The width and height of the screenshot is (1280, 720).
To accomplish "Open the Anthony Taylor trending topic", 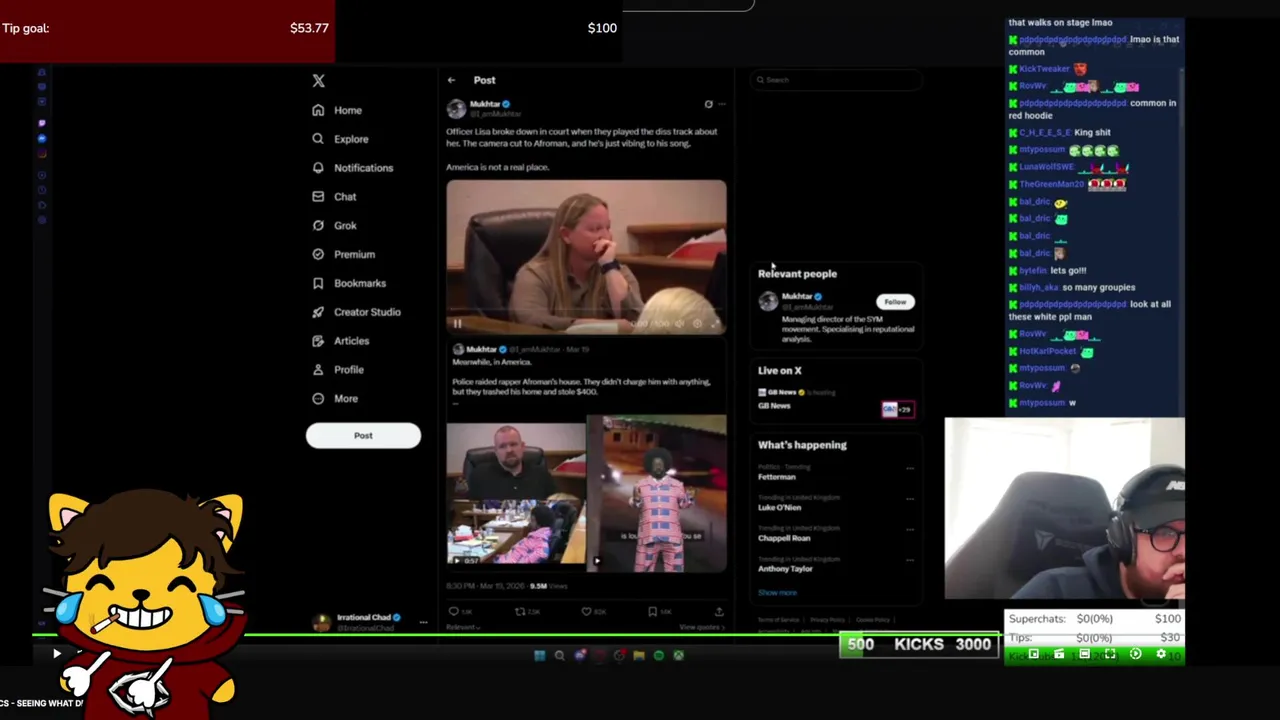I will 785,569.
